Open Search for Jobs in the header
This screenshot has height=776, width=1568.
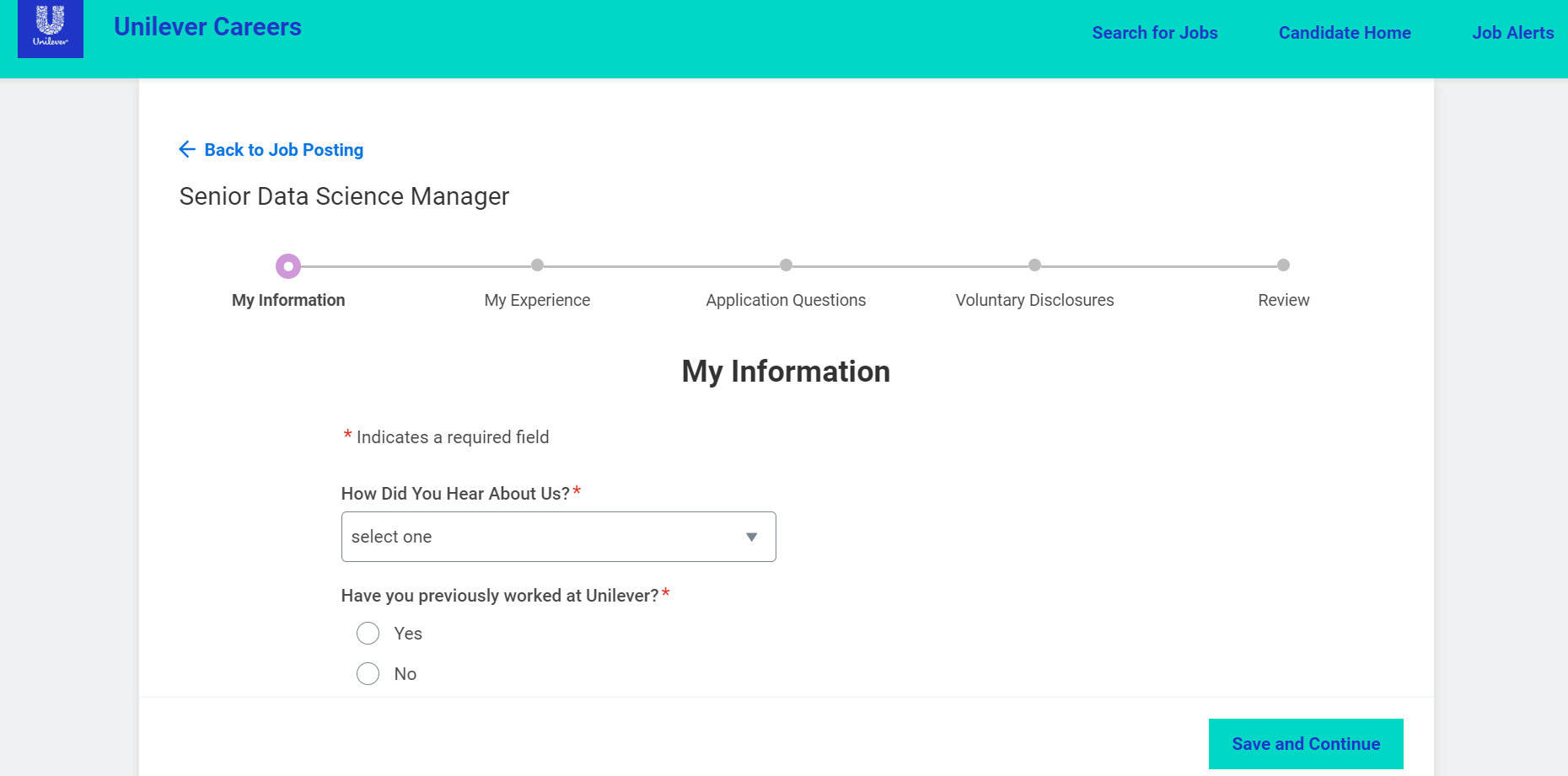click(x=1155, y=33)
